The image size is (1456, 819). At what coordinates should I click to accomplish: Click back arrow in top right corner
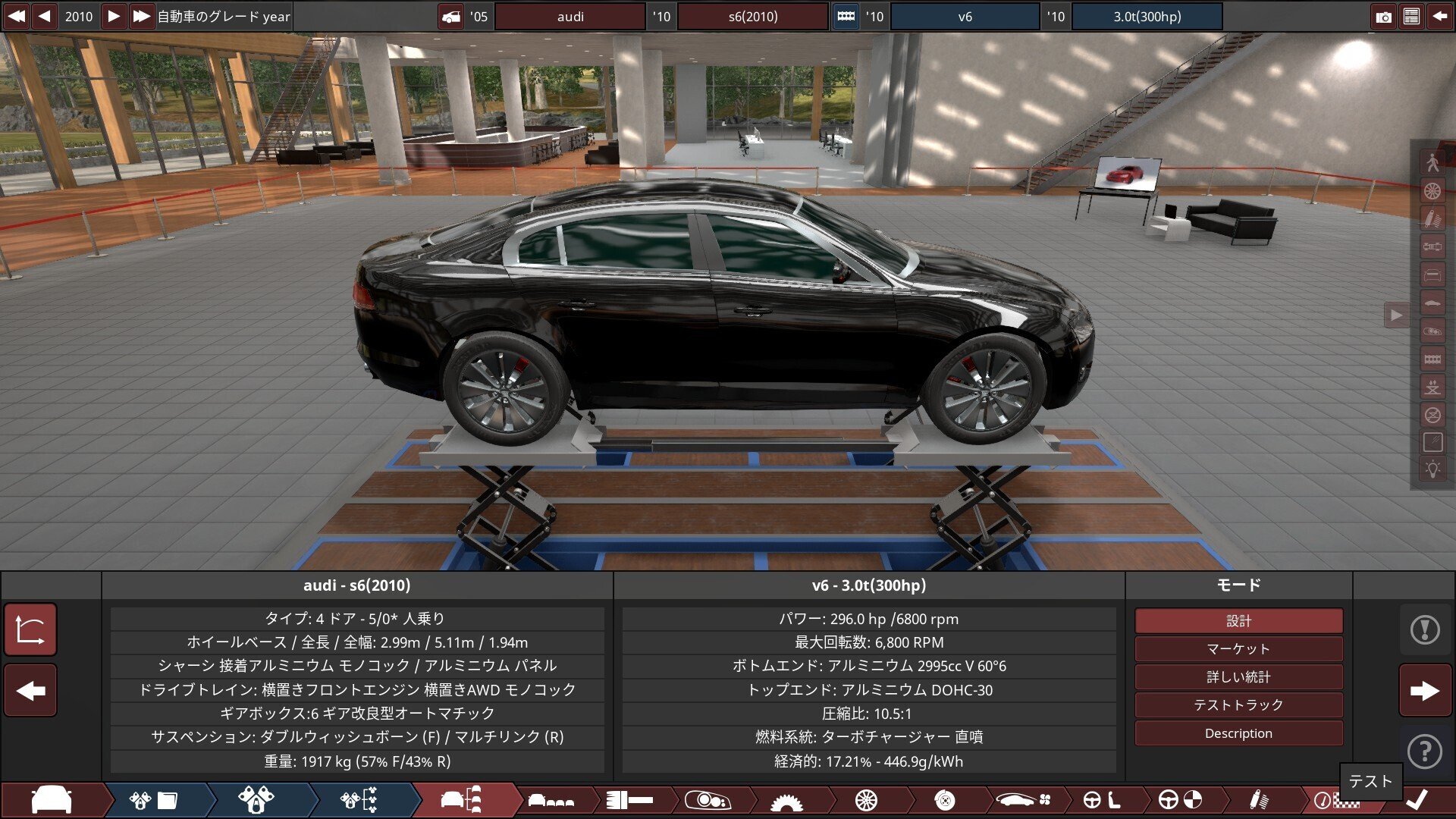(x=1439, y=17)
